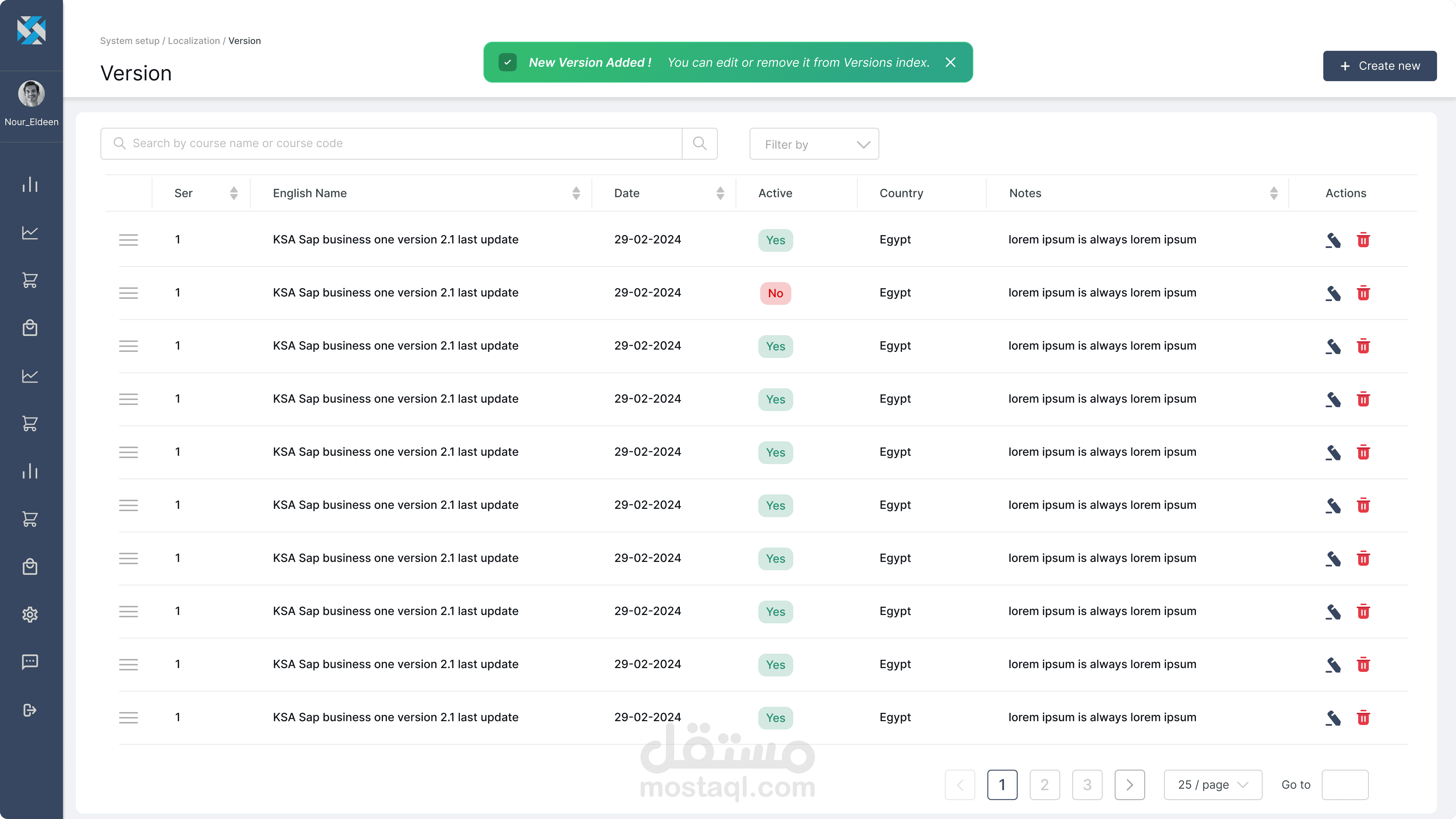
Task: Sort by the English Name column arrows
Action: point(576,193)
